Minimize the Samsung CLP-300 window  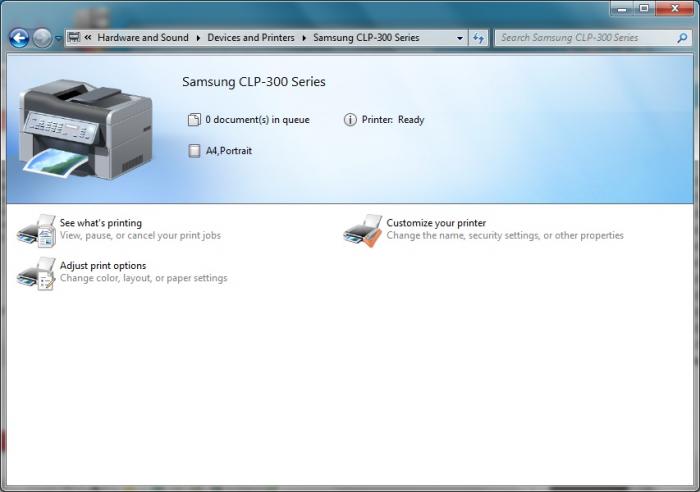tap(622, 8)
